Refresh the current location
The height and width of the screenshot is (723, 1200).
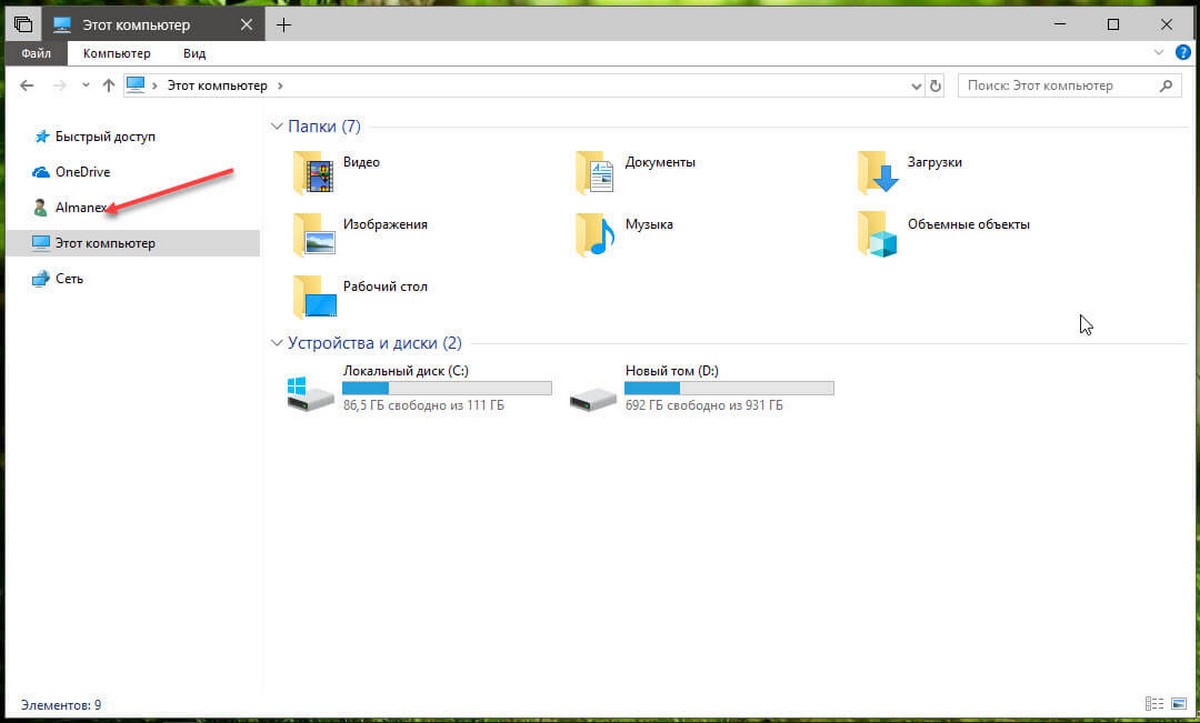(x=936, y=86)
